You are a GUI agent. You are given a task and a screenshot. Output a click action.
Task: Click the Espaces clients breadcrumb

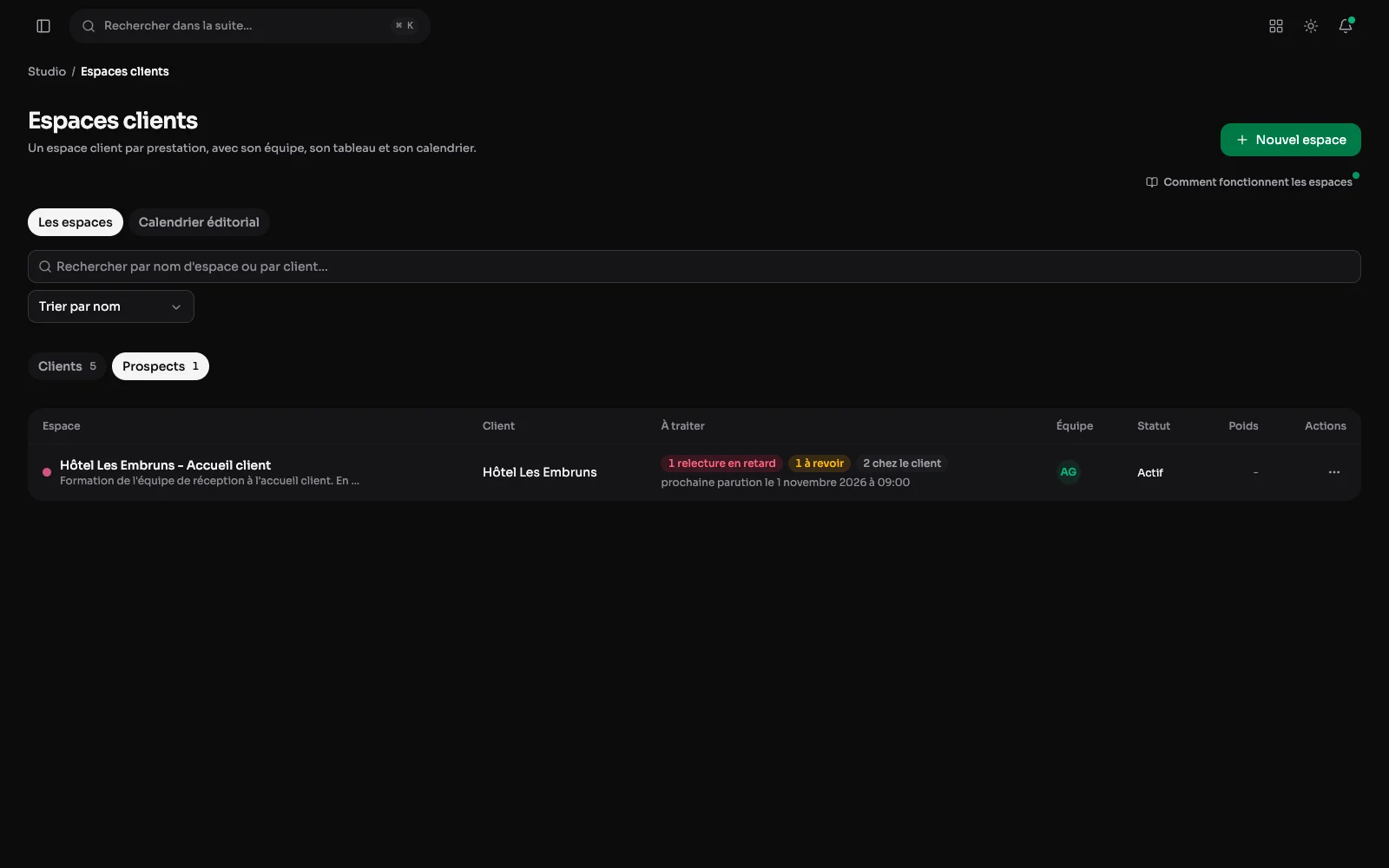tap(125, 71)
